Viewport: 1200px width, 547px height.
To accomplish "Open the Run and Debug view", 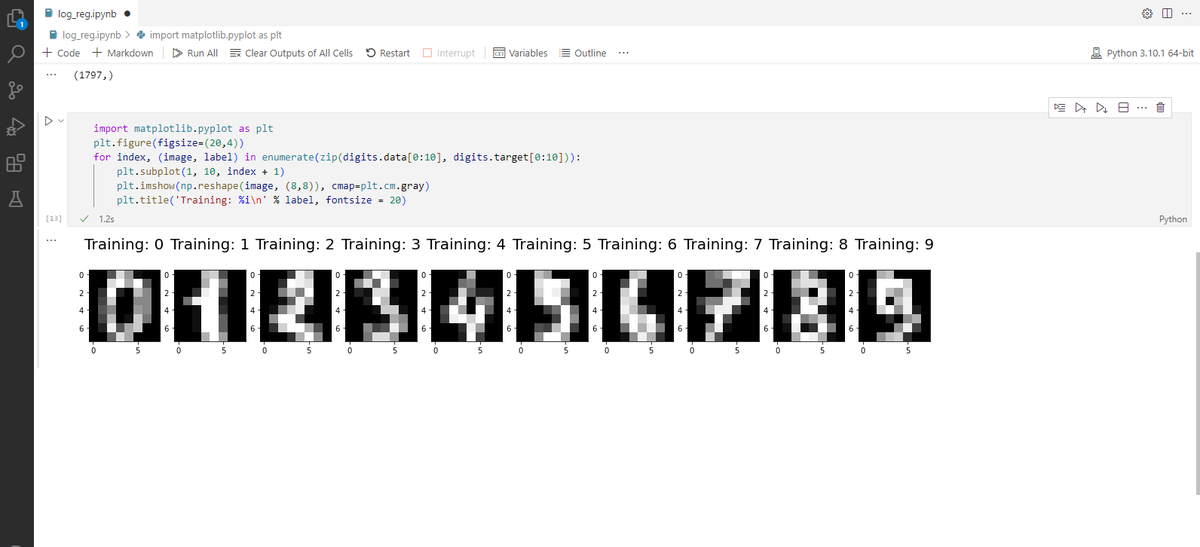I will pyautogui.click(x=16, y=124).
